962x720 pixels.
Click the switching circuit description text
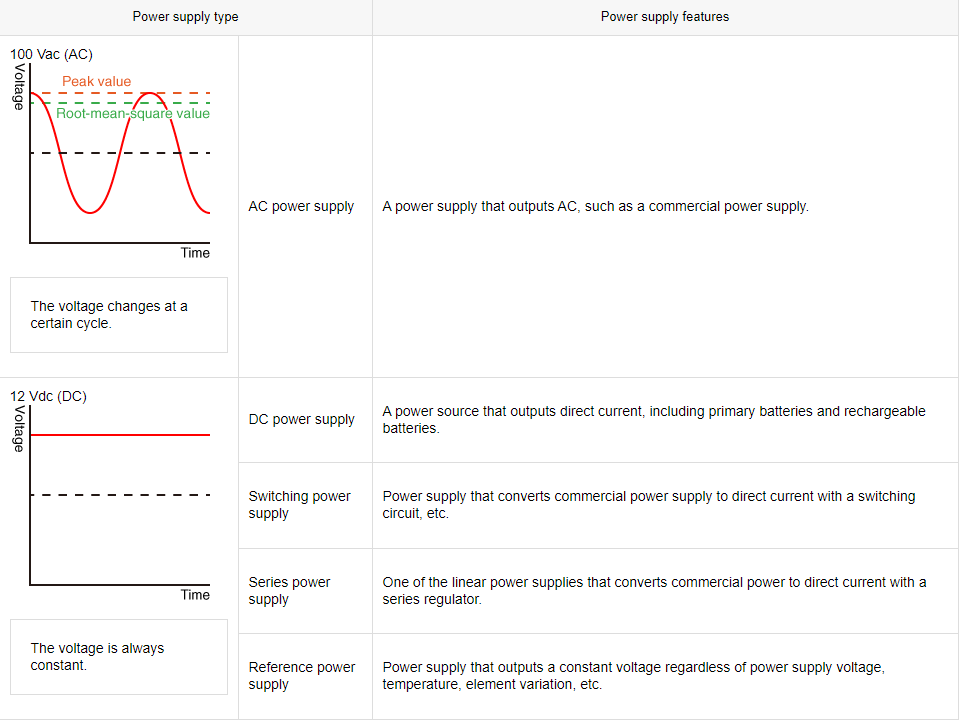click(x=648, y=505)
